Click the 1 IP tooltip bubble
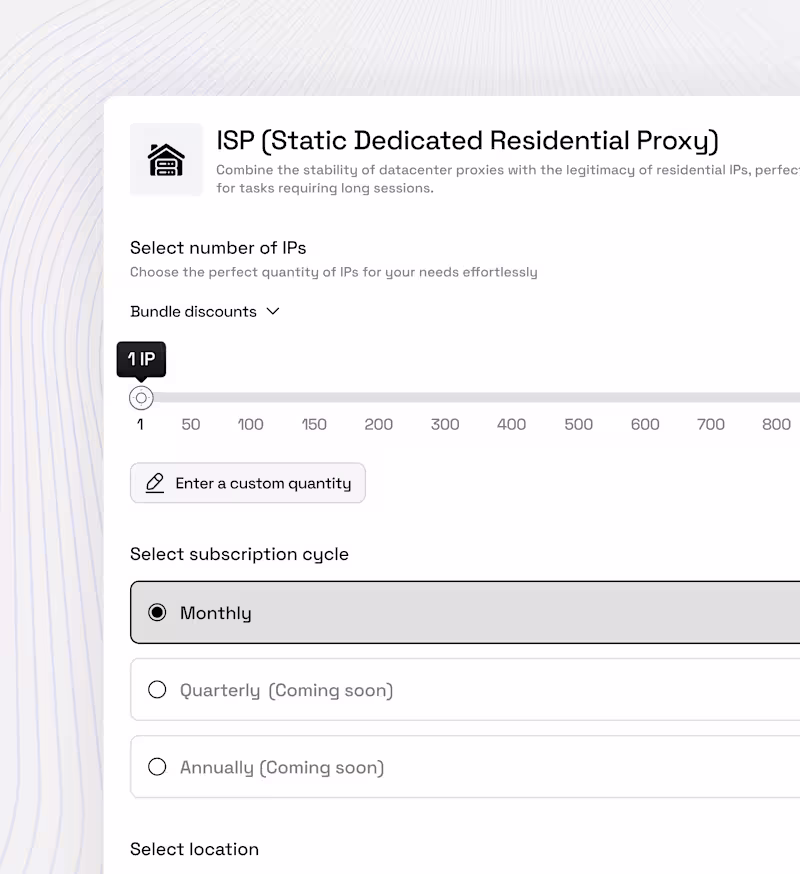The height and width of the screenshot is (874, 800). (141, 359)
